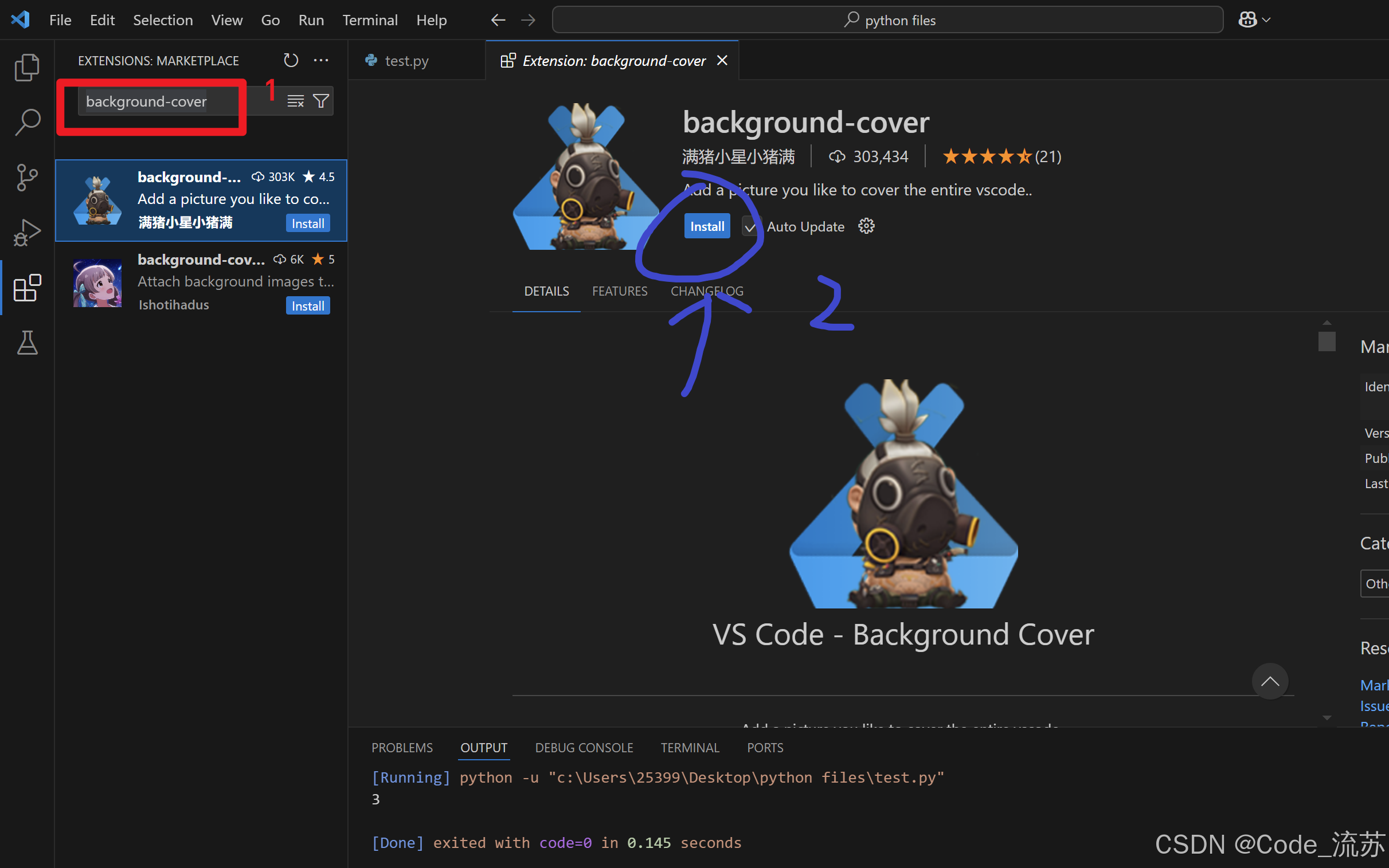Click the EXTENSIONS: MARKETPLACE title
The height and width of the screenshot is (868, 1389).
click(158, 60)
